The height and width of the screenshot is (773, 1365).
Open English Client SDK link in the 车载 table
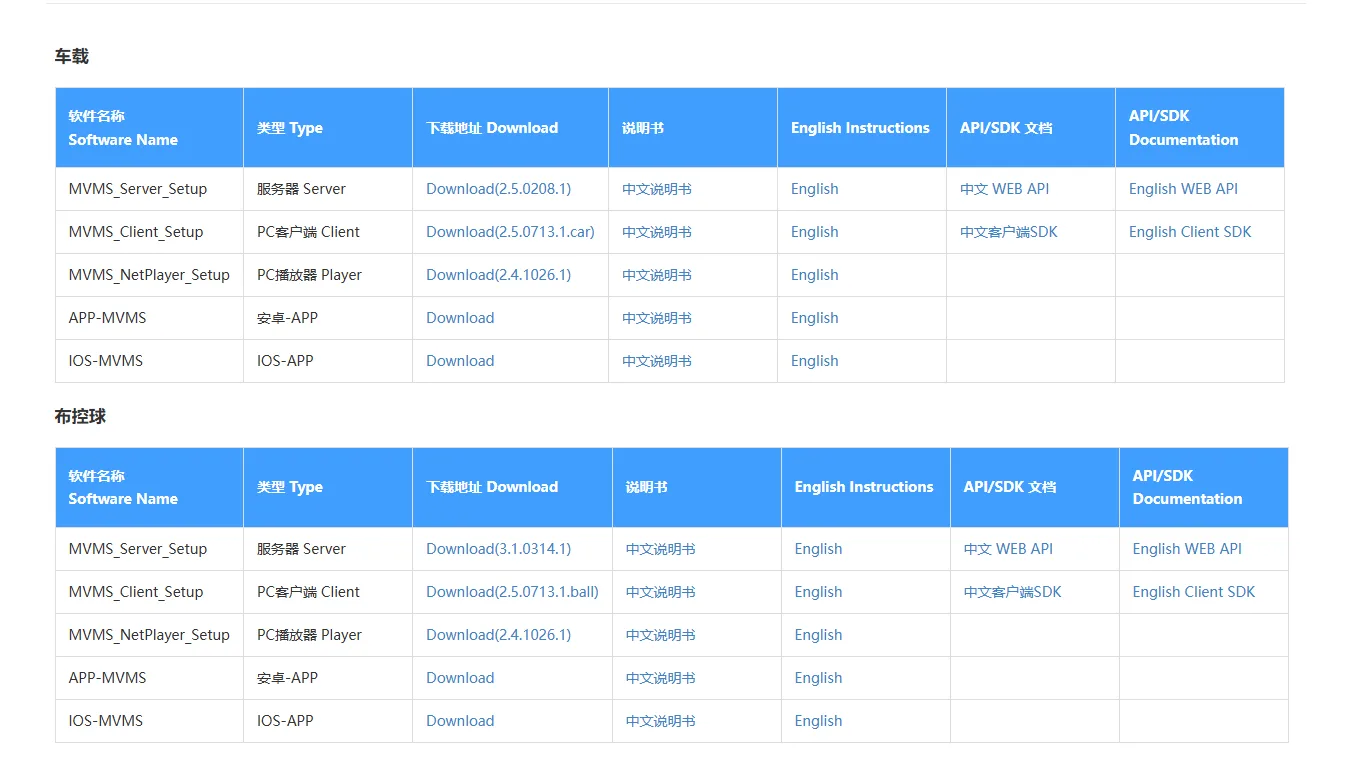pyautogui.click(x=1190, y=232)
